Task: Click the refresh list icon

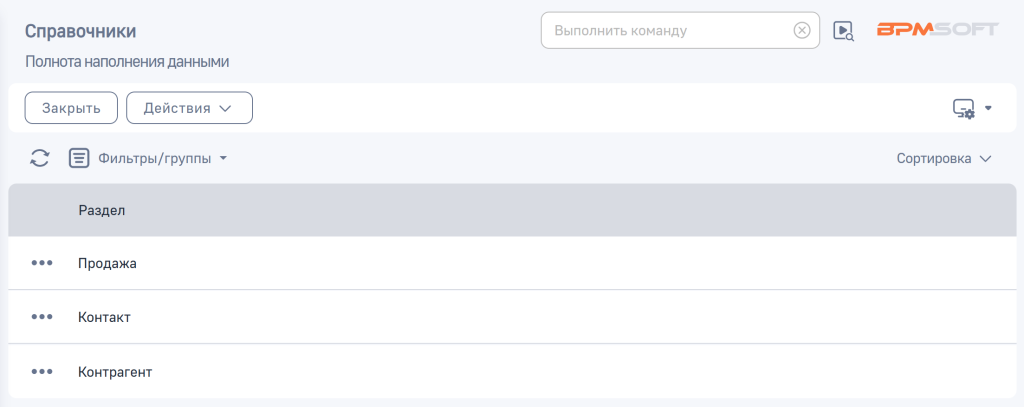Action: click(x=40, y=158)
